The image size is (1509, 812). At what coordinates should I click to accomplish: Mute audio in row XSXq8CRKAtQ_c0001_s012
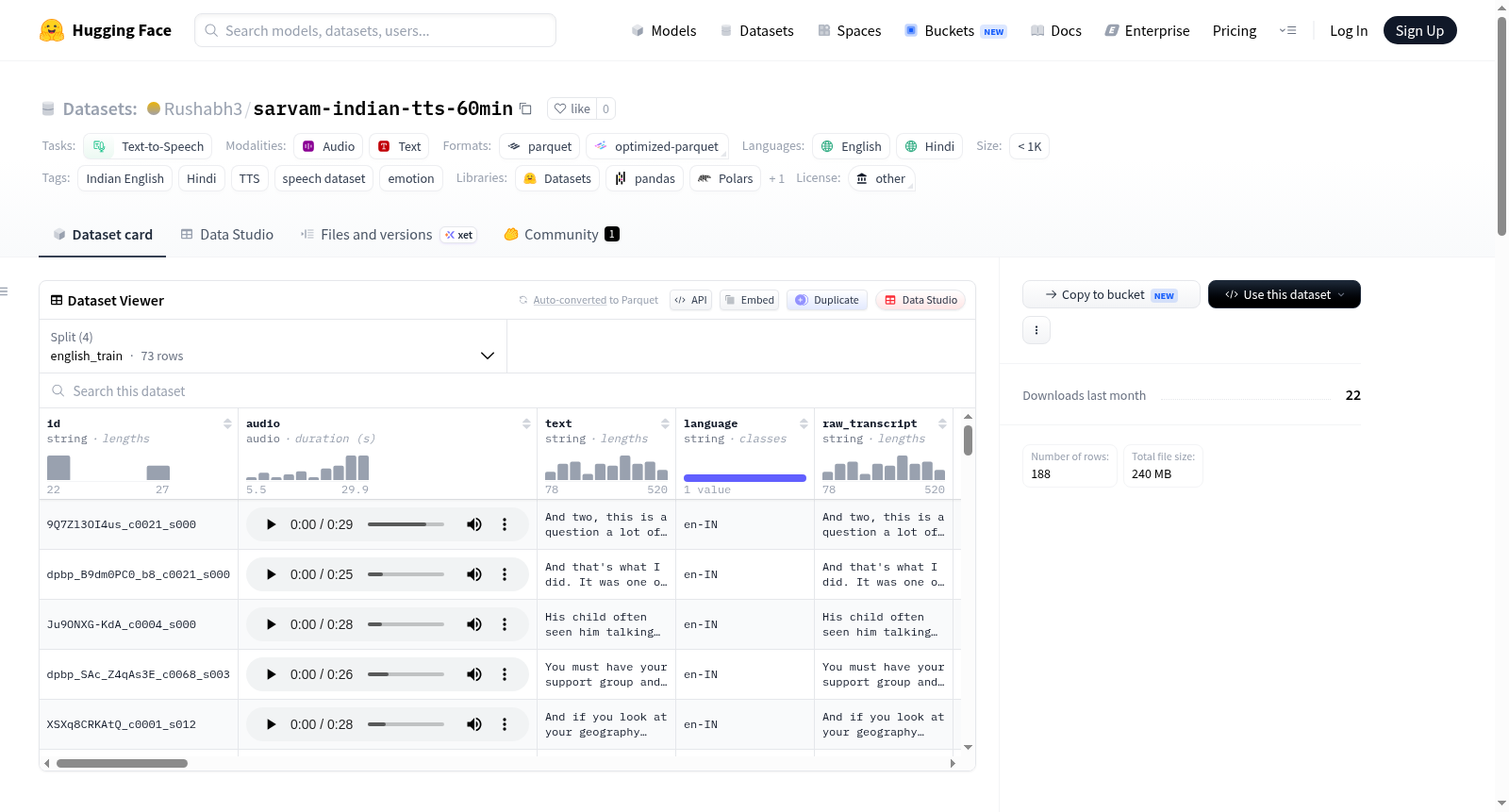474,724
